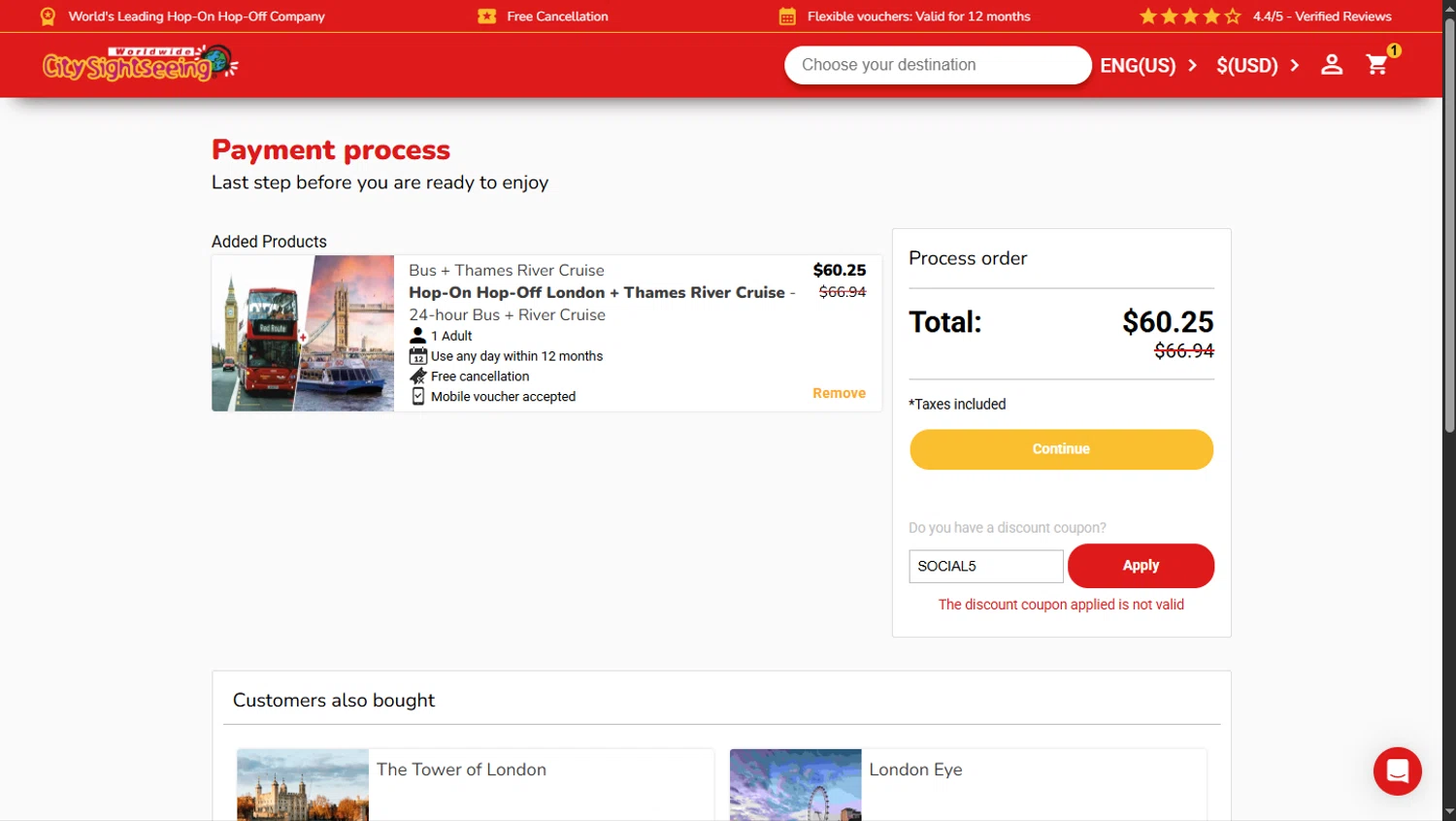
Task: Click the yellow Continue button
Action: coord(1061,449)
